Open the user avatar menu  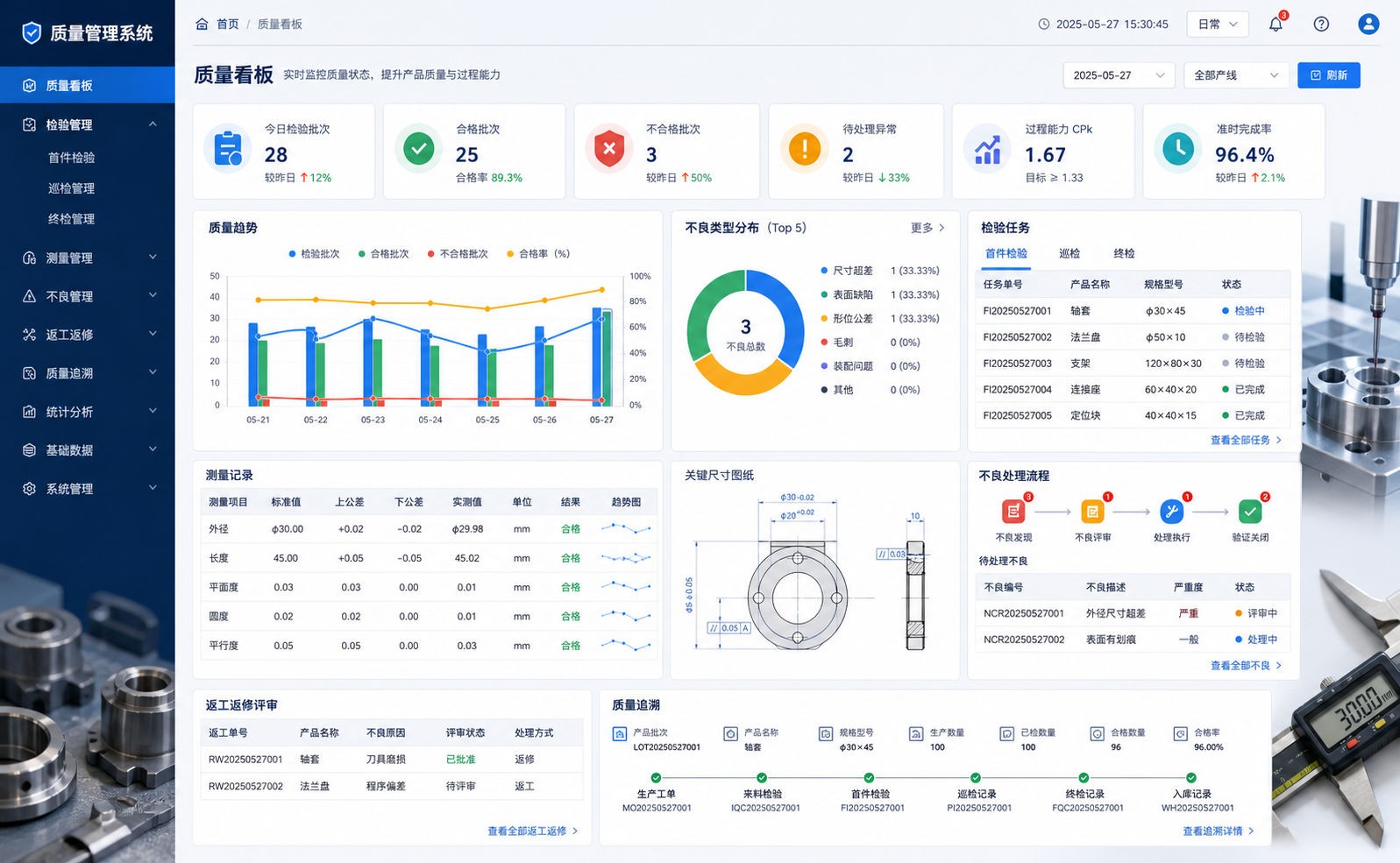tap(1368, 24)
